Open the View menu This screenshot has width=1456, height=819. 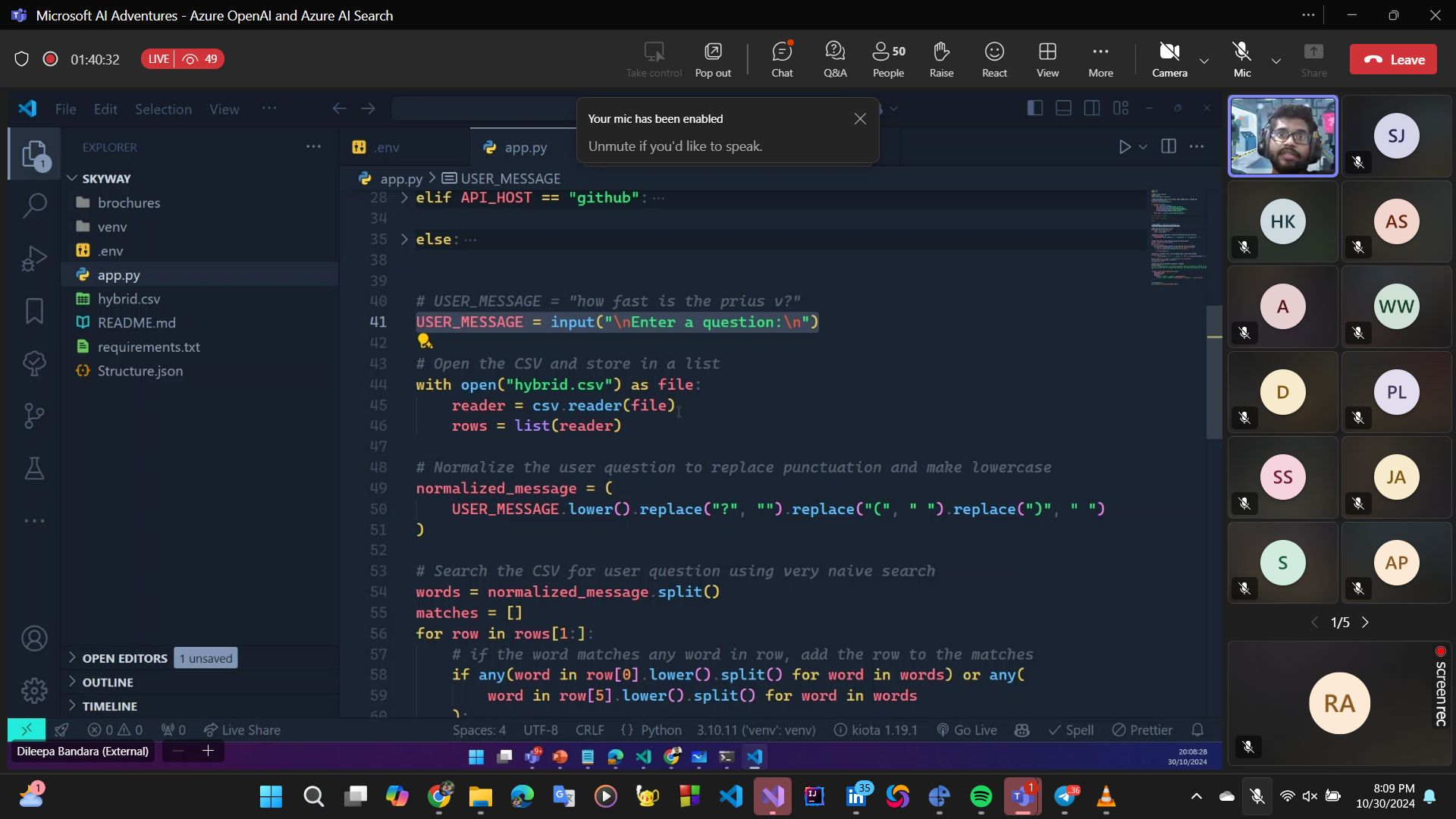[x=224, y=109]
